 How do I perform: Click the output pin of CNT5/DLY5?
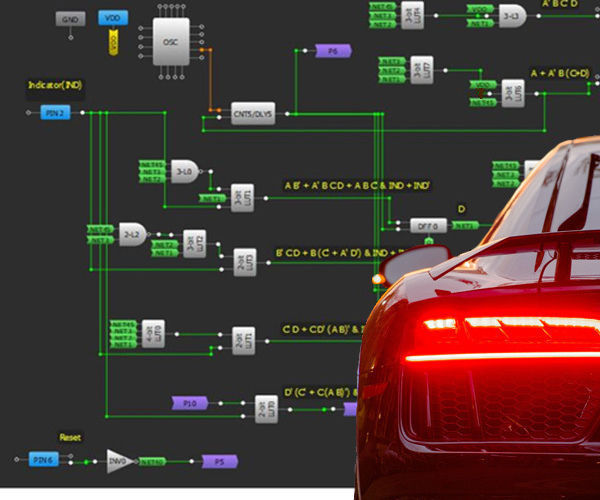pos(287,114)
